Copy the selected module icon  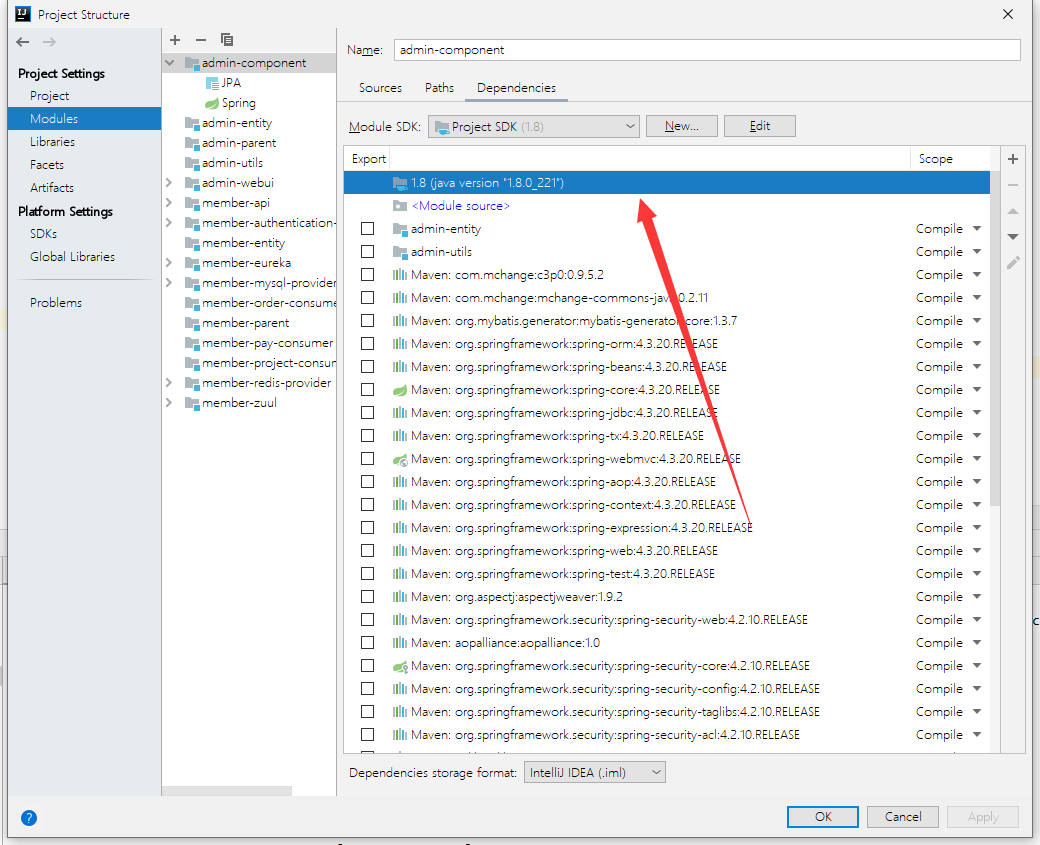(x=227, y=40)
